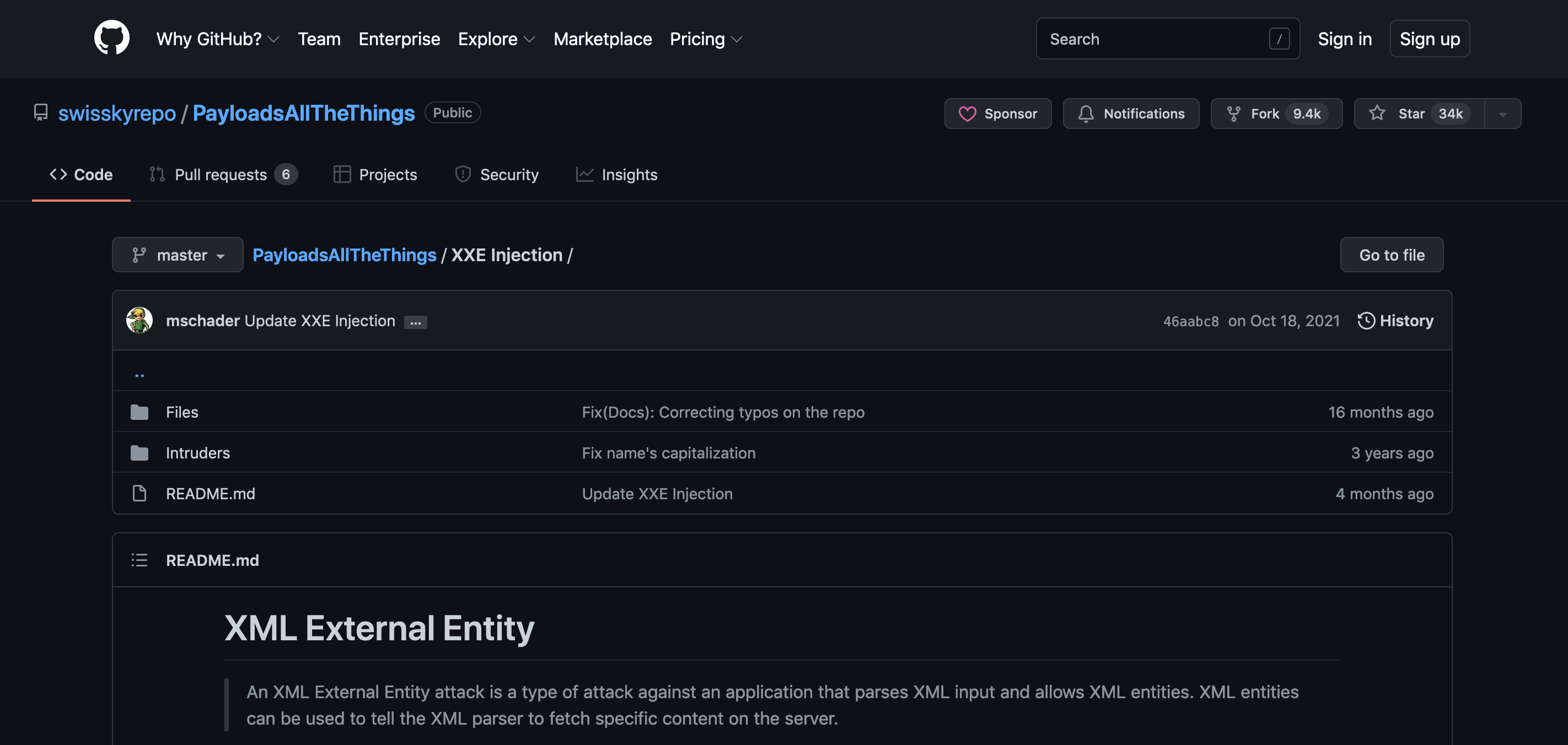This screenshot has height=745, width=1568.
Task: Open README.md file in the list
Action: coord(211,494)
